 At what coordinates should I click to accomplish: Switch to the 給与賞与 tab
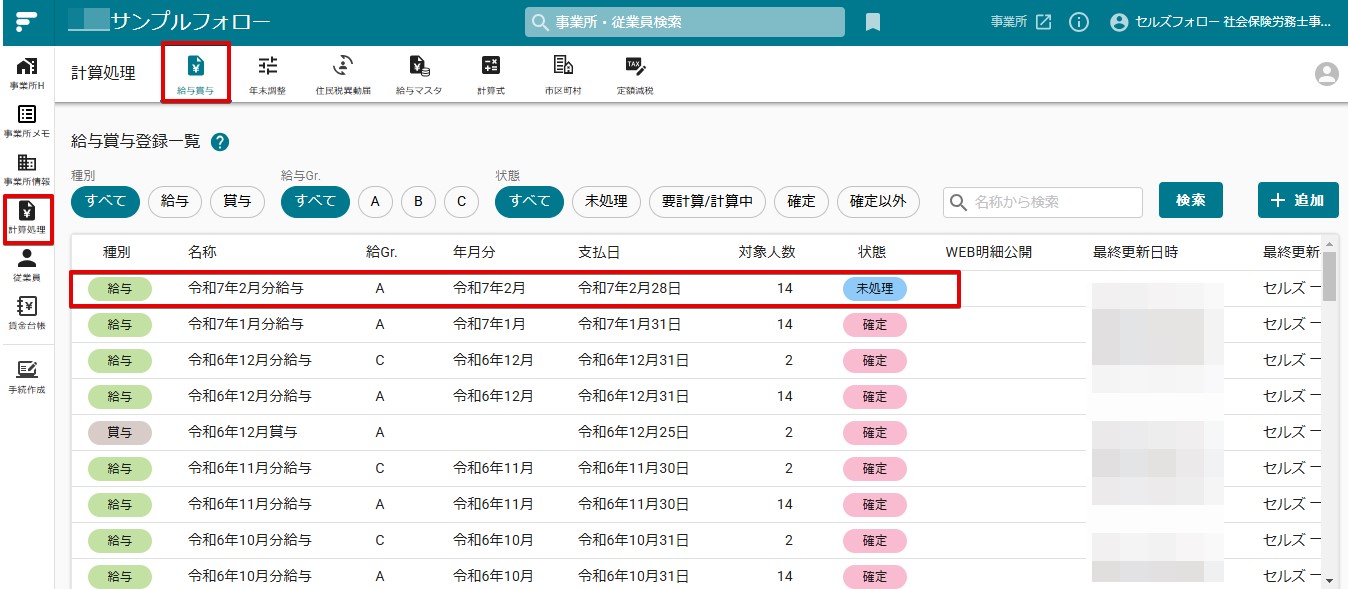(196, 73)
